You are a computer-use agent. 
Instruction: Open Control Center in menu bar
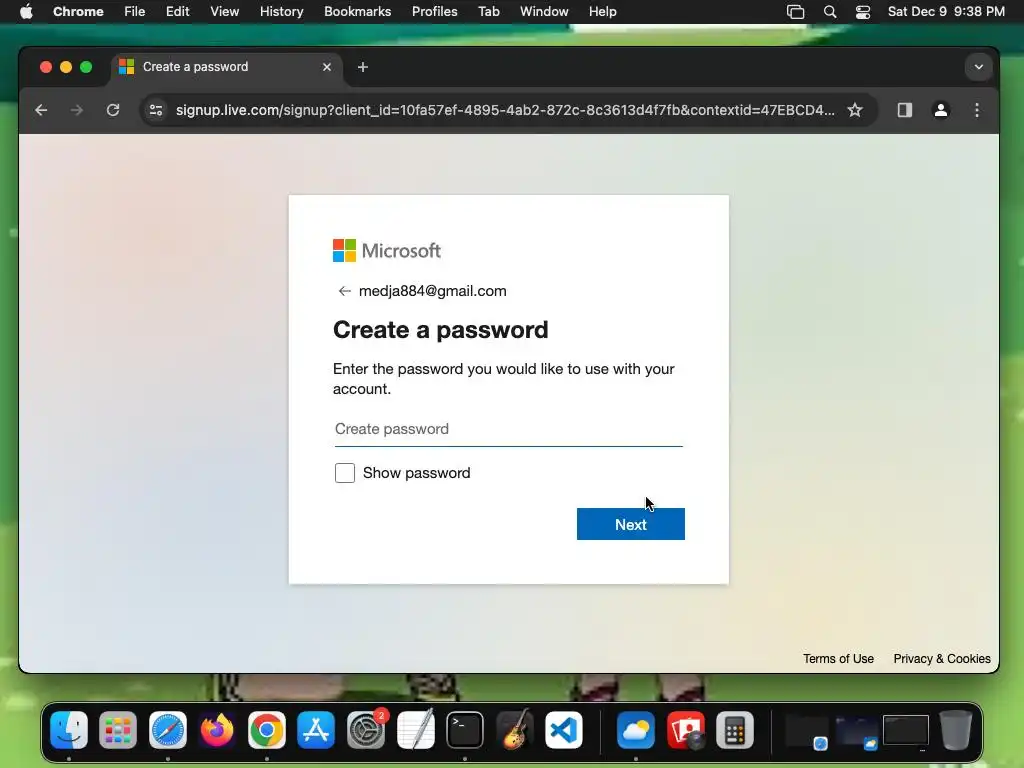click(863, 12)
